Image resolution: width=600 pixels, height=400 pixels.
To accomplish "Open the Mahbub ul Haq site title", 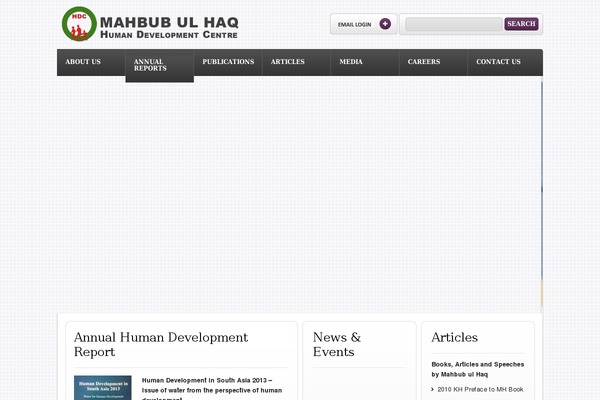I will [169, 22].
